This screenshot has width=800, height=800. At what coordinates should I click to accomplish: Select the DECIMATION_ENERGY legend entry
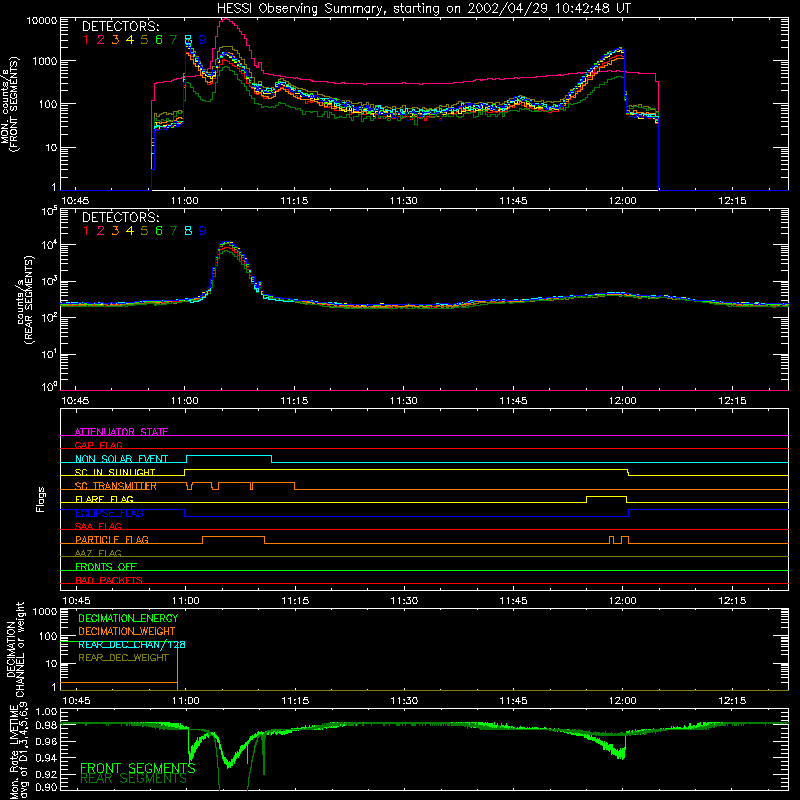[128, 618]
